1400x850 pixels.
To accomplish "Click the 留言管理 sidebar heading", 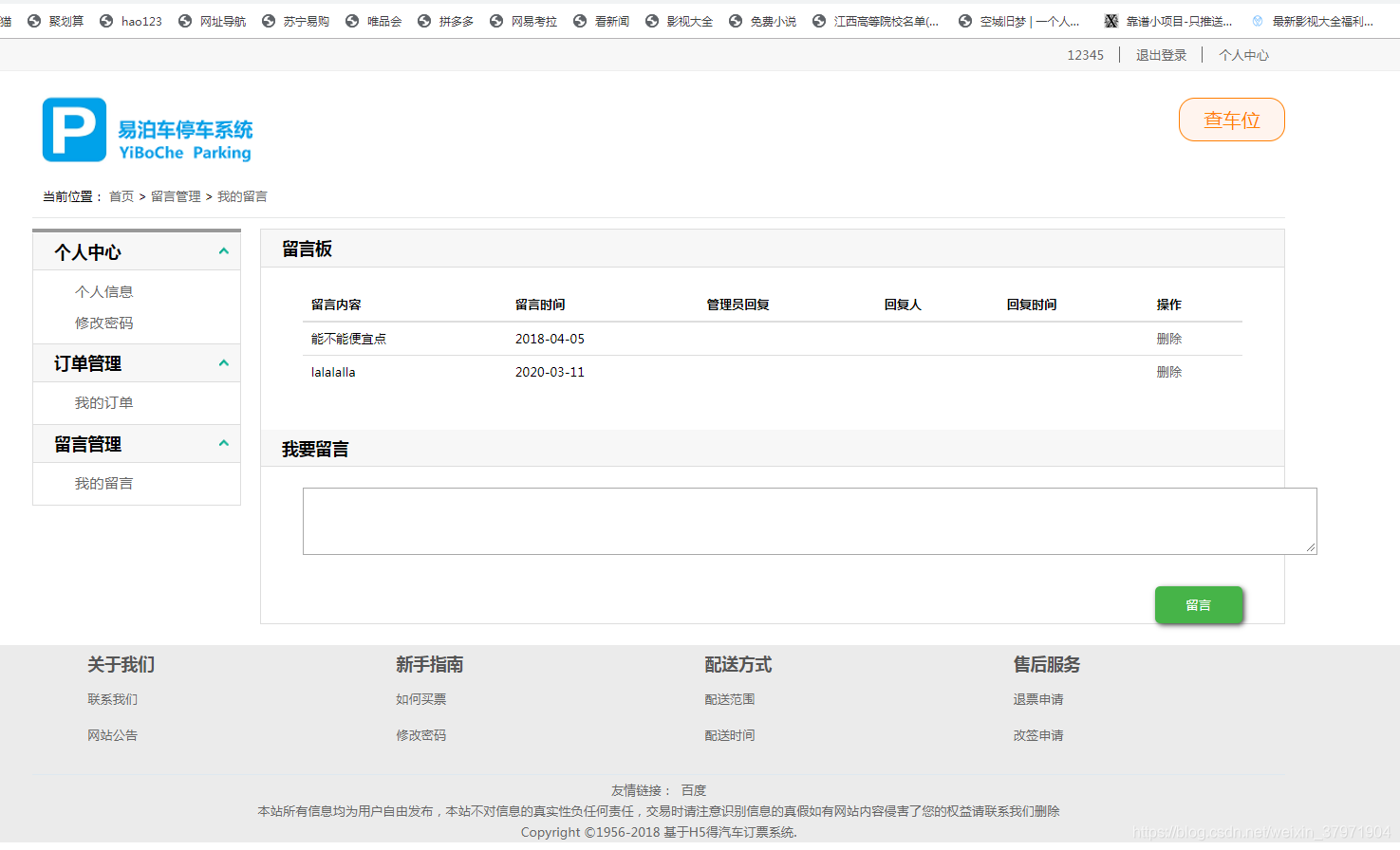I will click(x=88, y=444).
